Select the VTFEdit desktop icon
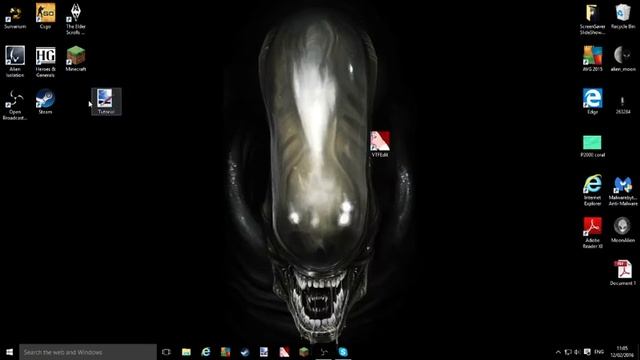The width and height of the screenshot is (640, 360). pos(380,144)
